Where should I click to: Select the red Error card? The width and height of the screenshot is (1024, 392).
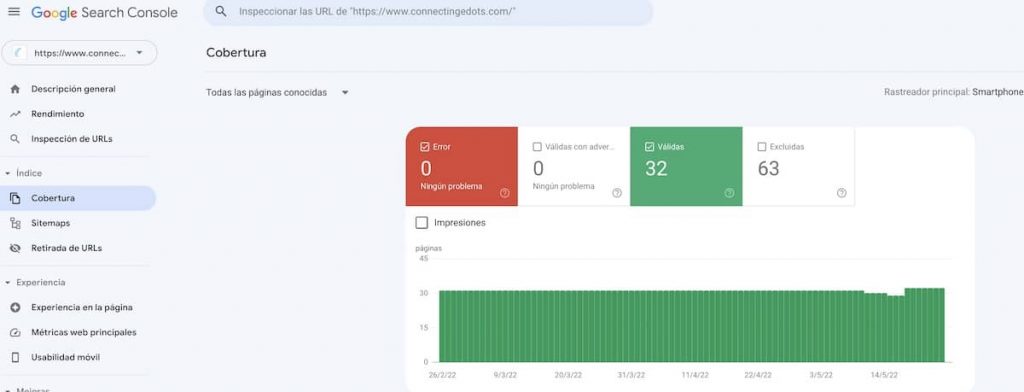[x=462, y=167]
